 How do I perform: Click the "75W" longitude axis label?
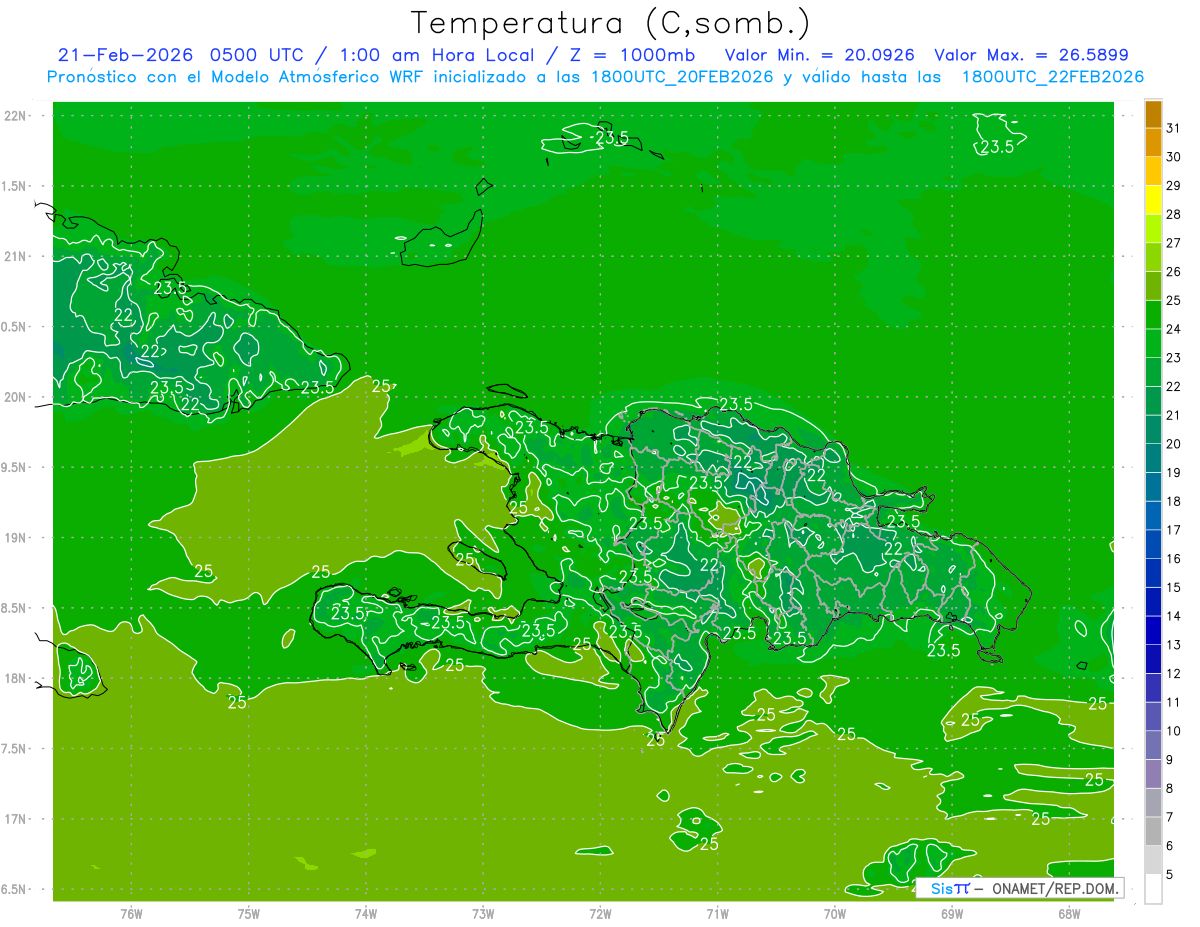coord(249,914)
